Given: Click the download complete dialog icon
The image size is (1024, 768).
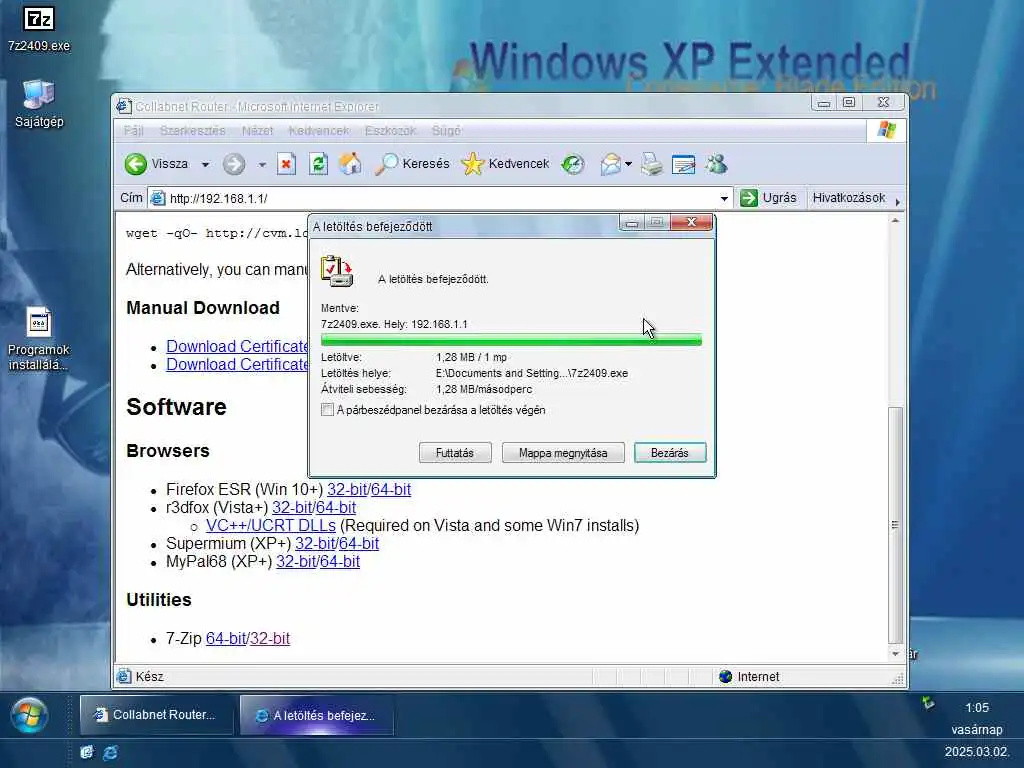Looking at the screenshot, I should pos(337,271).
